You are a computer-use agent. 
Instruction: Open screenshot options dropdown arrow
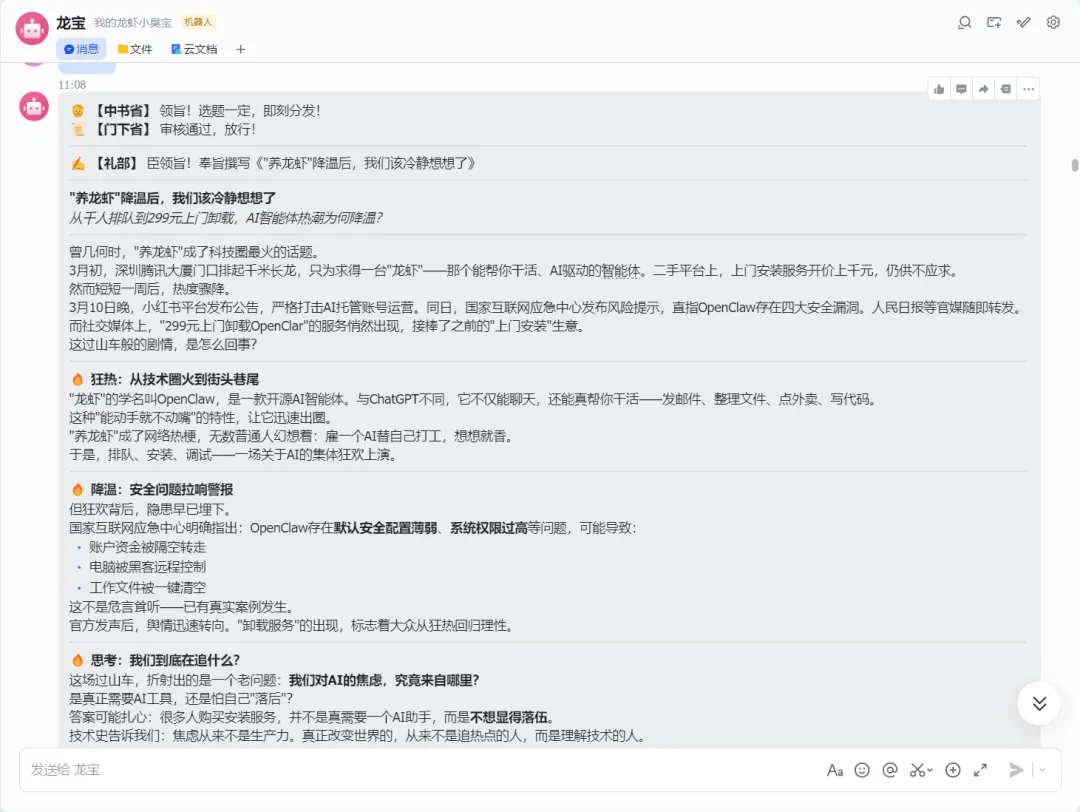point(930,771)
